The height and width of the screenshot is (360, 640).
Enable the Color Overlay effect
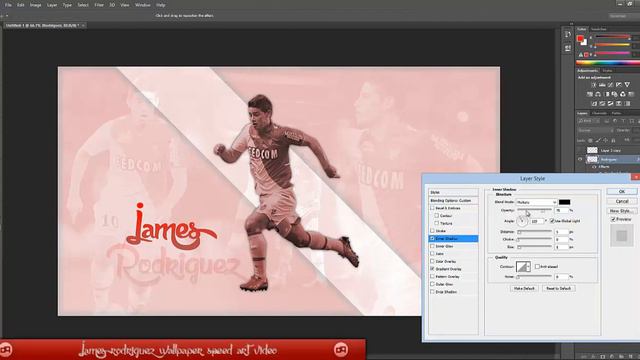pos(432,261)
